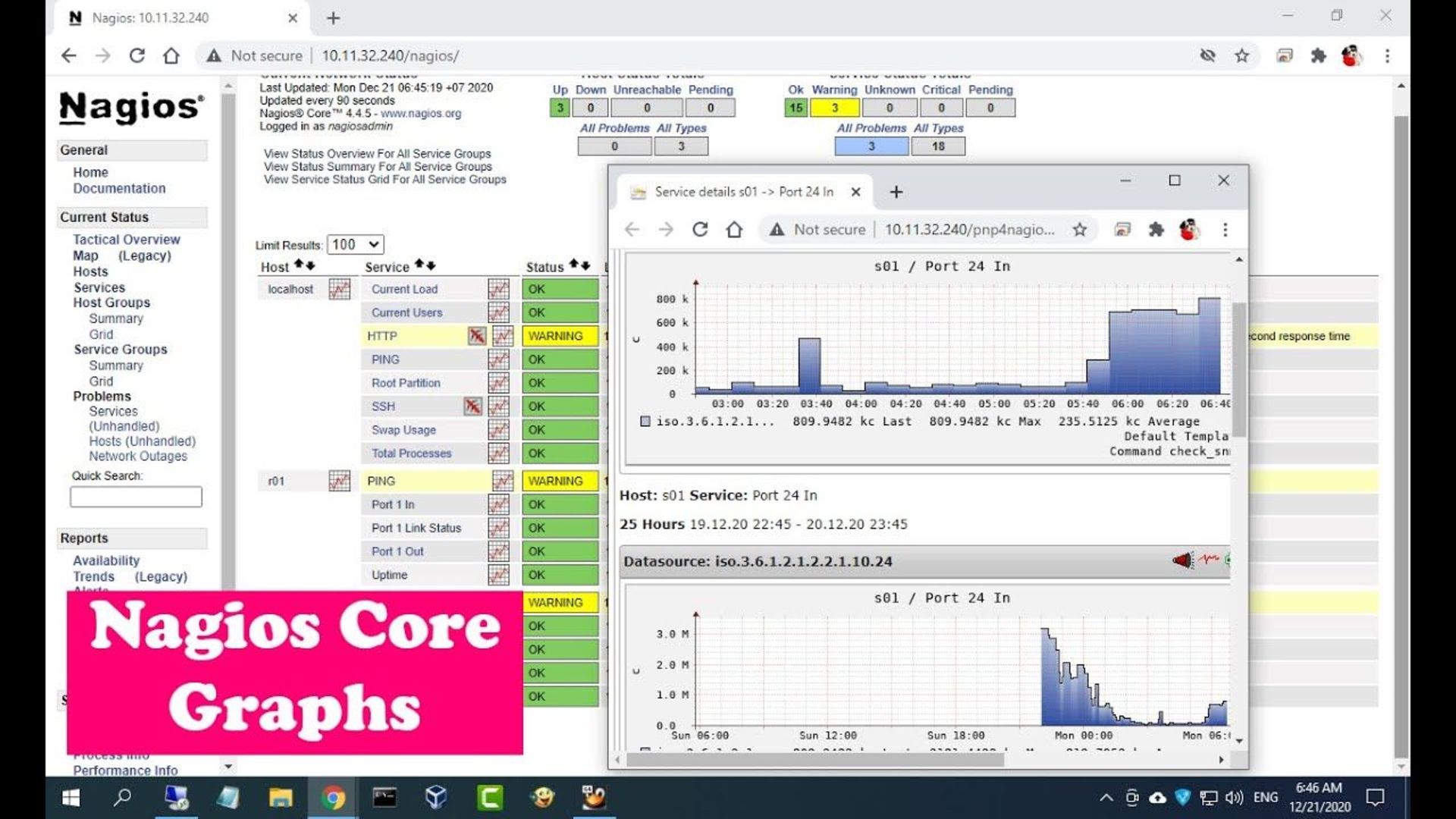The width and height of the screenshot is (1456, 819).
Task: Click the service All Types count 18
Action: (938, 146)
